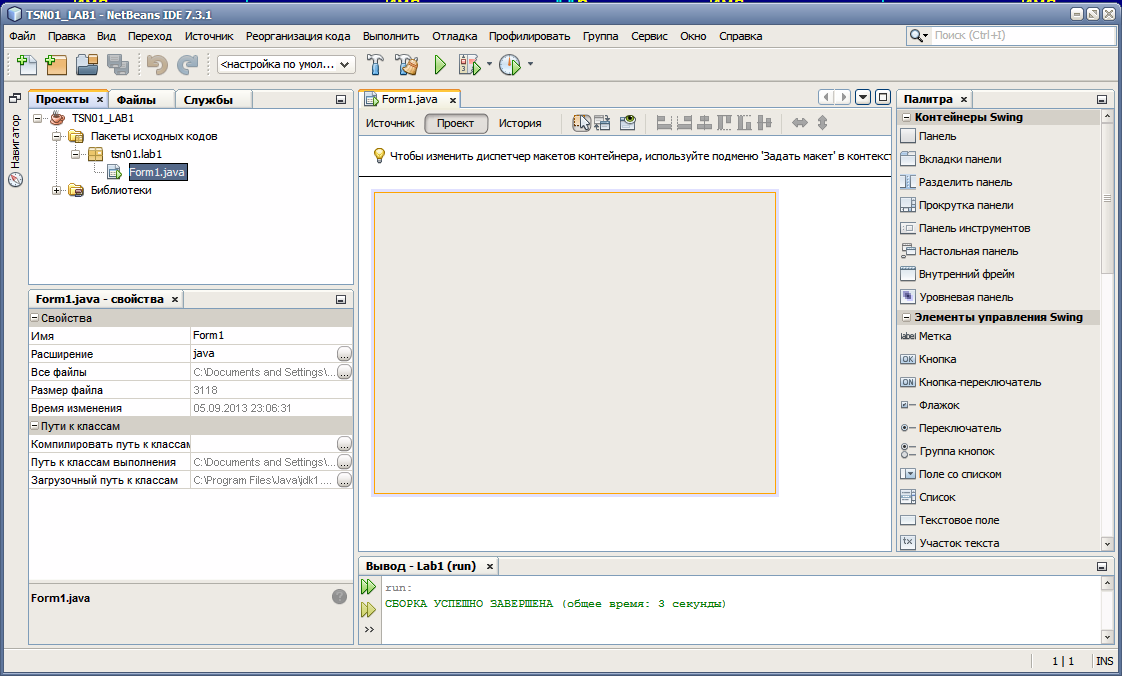Click the New File toolbar icon
1122x676 pixels.
(x=27, y=65)
